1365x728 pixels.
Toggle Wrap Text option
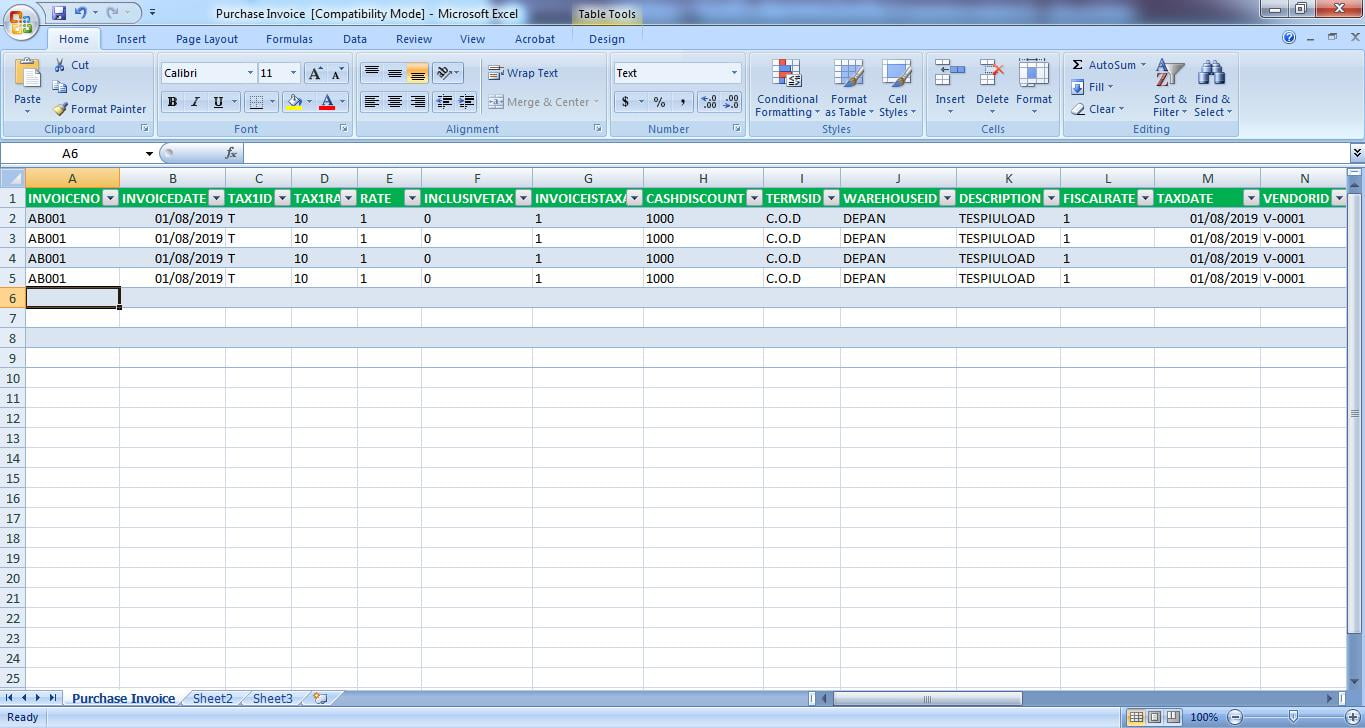click(x=522, y=73)
